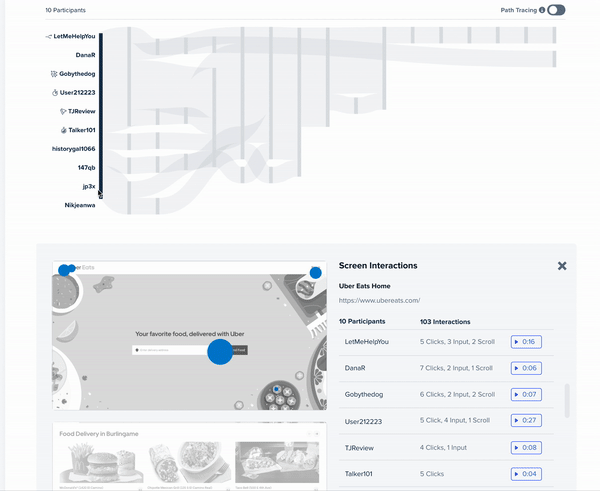This screenshot has height=491, width=600.
Task: Play Talker101 clip at 0:04
Action: coord(526,474)
